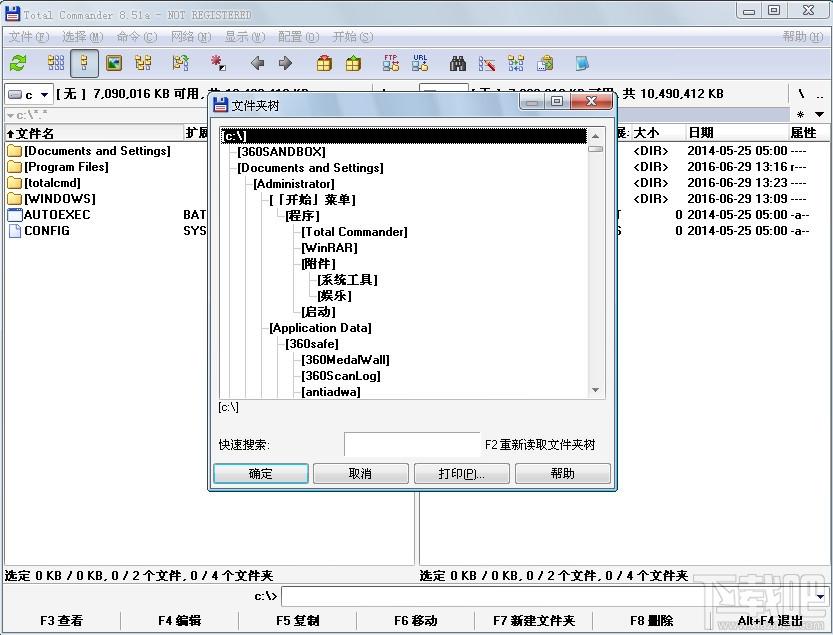Open the 文件(F) menu
The height and width of the screenshot is (635, 833).
click(29, 37)
